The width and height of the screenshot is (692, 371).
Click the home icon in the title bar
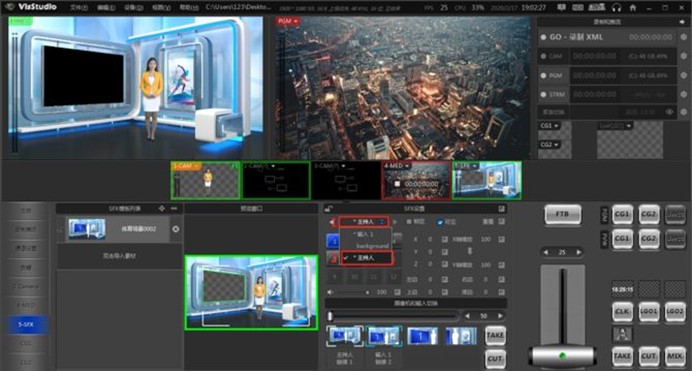coord(633,7)
